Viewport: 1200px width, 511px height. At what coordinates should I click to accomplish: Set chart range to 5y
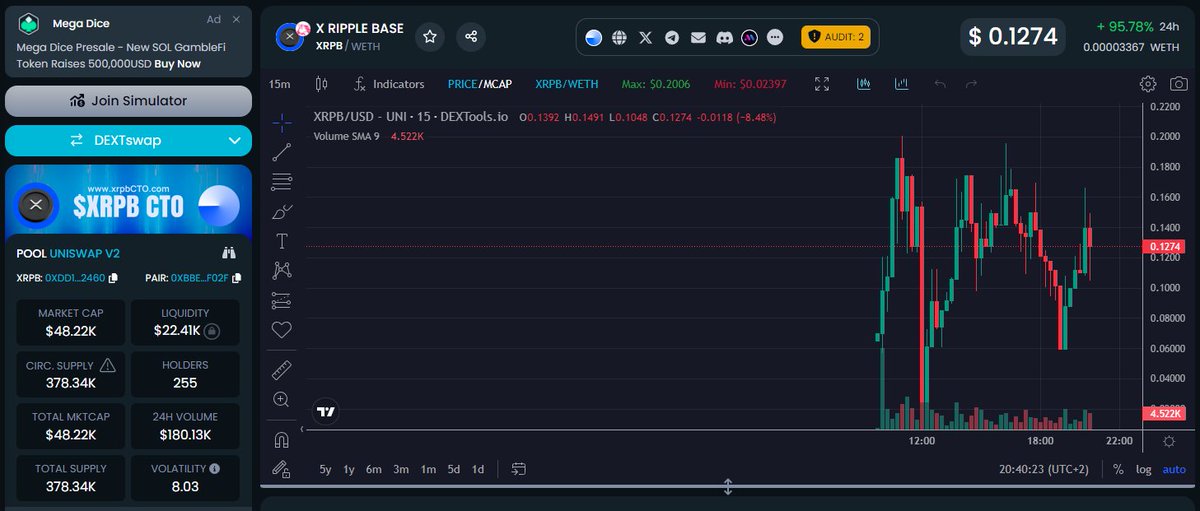point(325,469)
